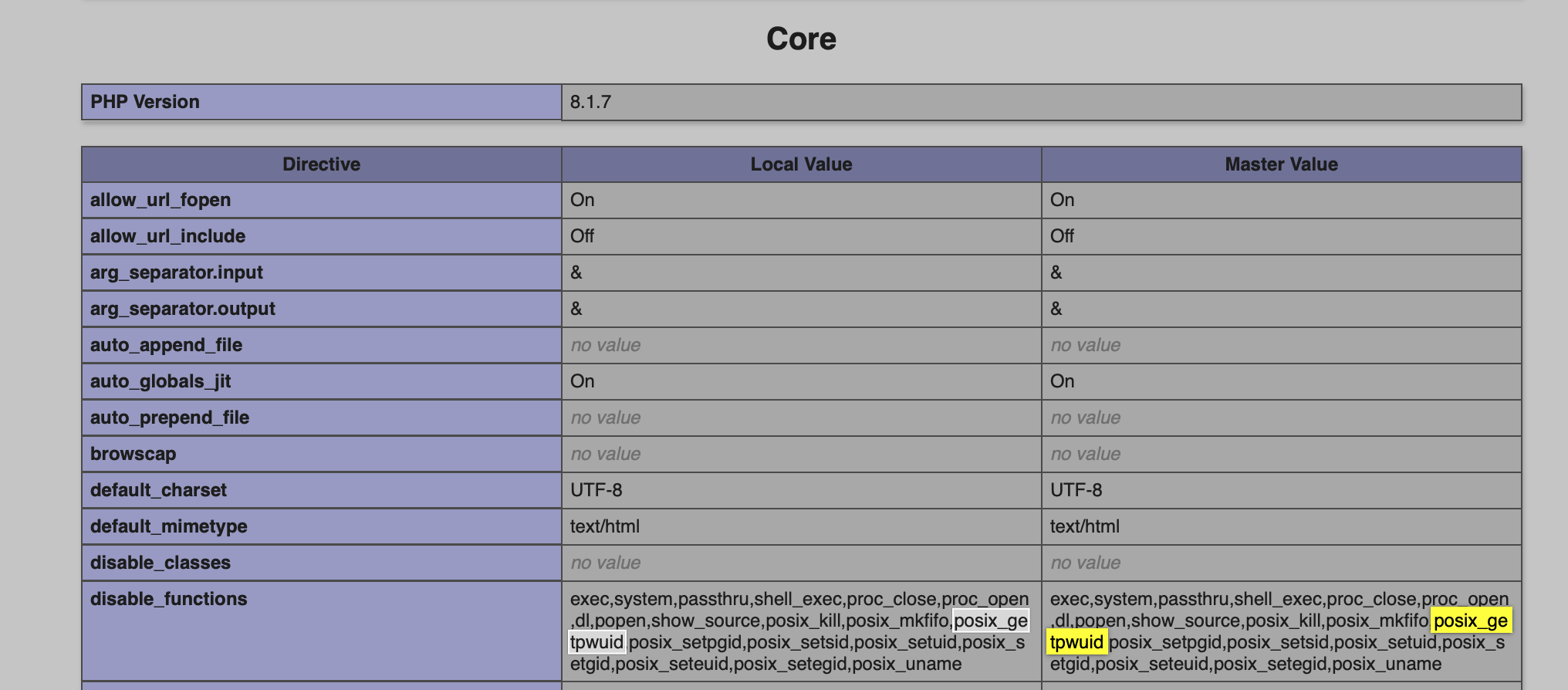Select the disable_classes directive name

pyautogui.click(x=161, y=563)
